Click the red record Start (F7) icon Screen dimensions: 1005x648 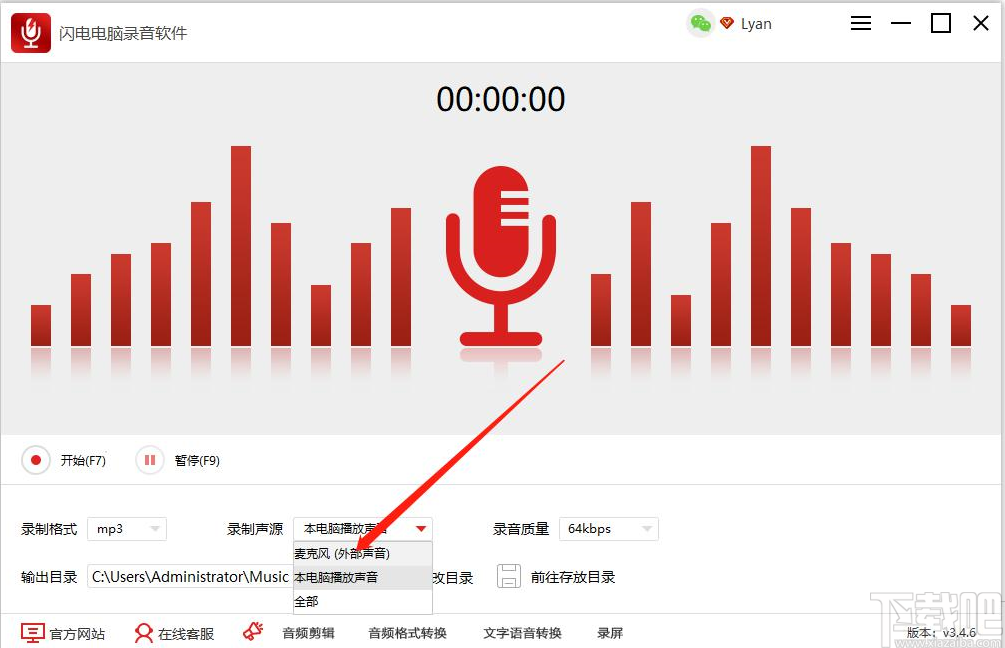[x=36, y=460]
